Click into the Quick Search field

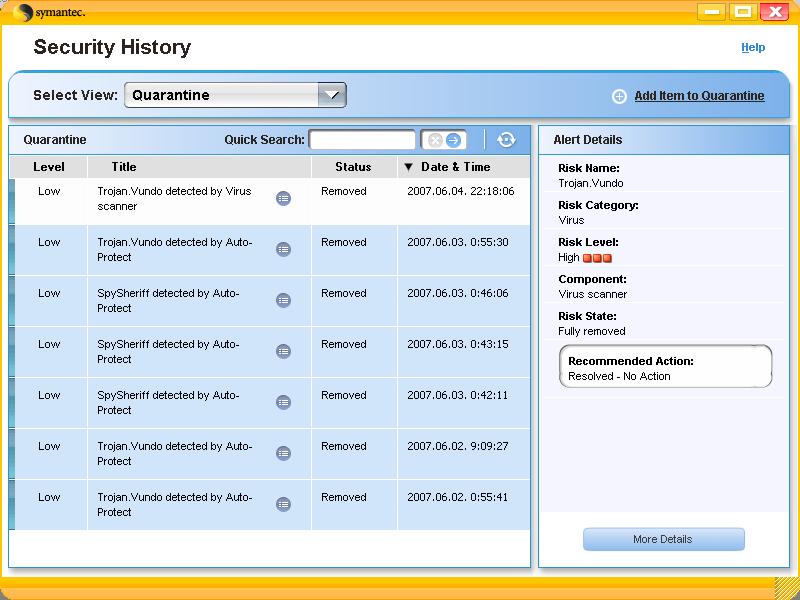click(362, 140)
